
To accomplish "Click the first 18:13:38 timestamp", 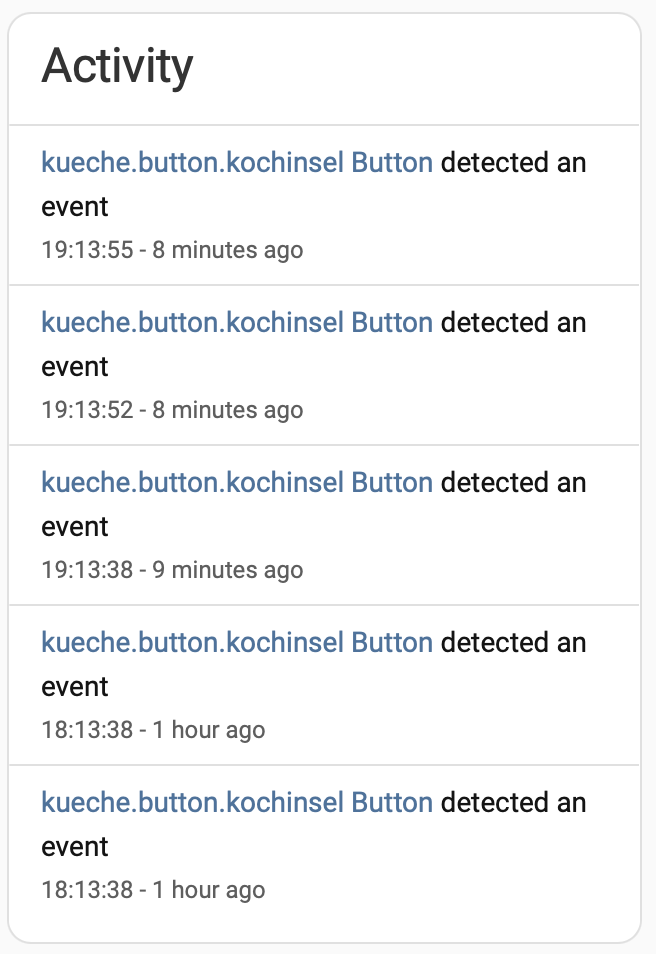I will [87, 730].
